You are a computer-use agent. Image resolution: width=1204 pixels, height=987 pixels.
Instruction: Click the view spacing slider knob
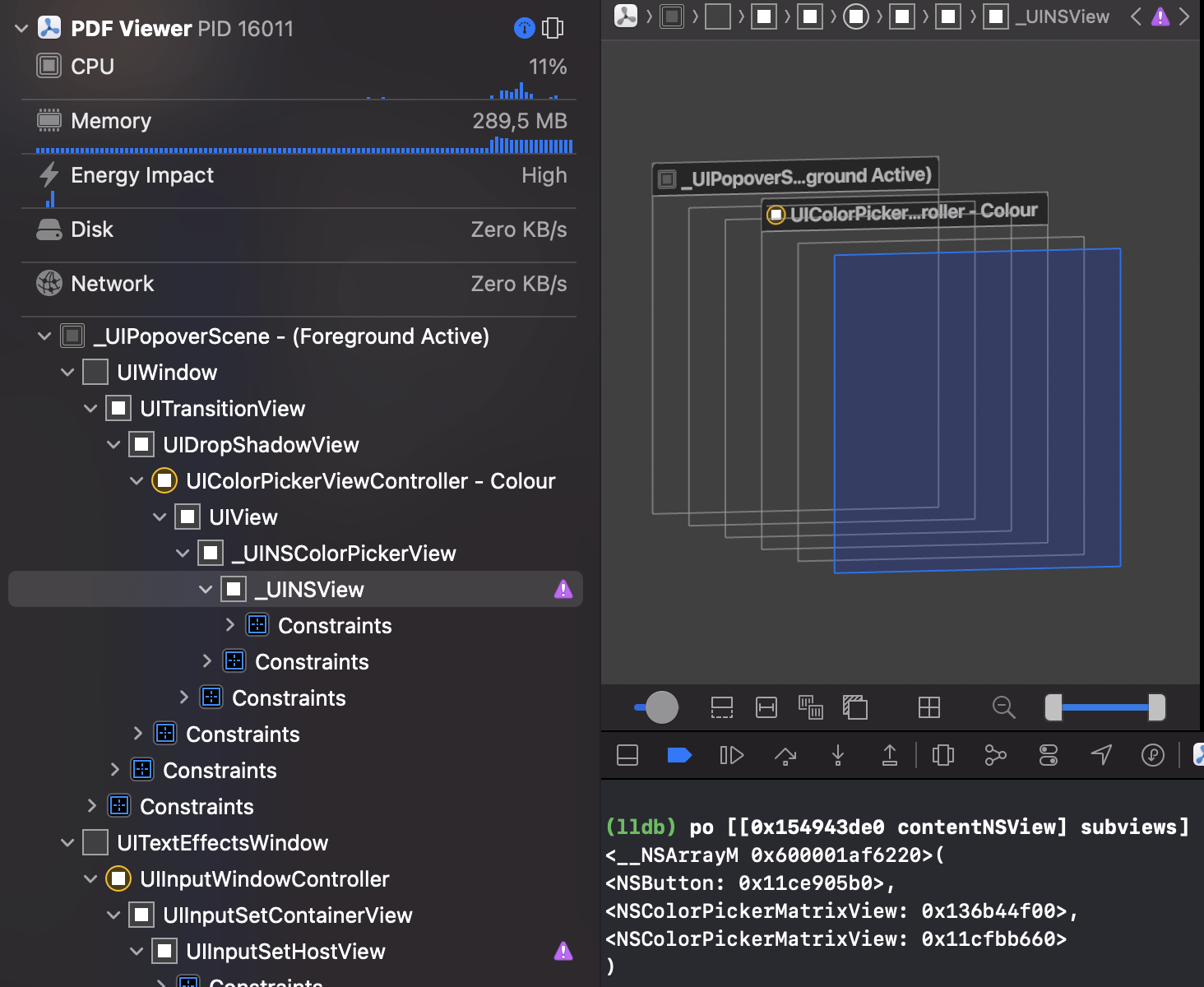[661, 707]
